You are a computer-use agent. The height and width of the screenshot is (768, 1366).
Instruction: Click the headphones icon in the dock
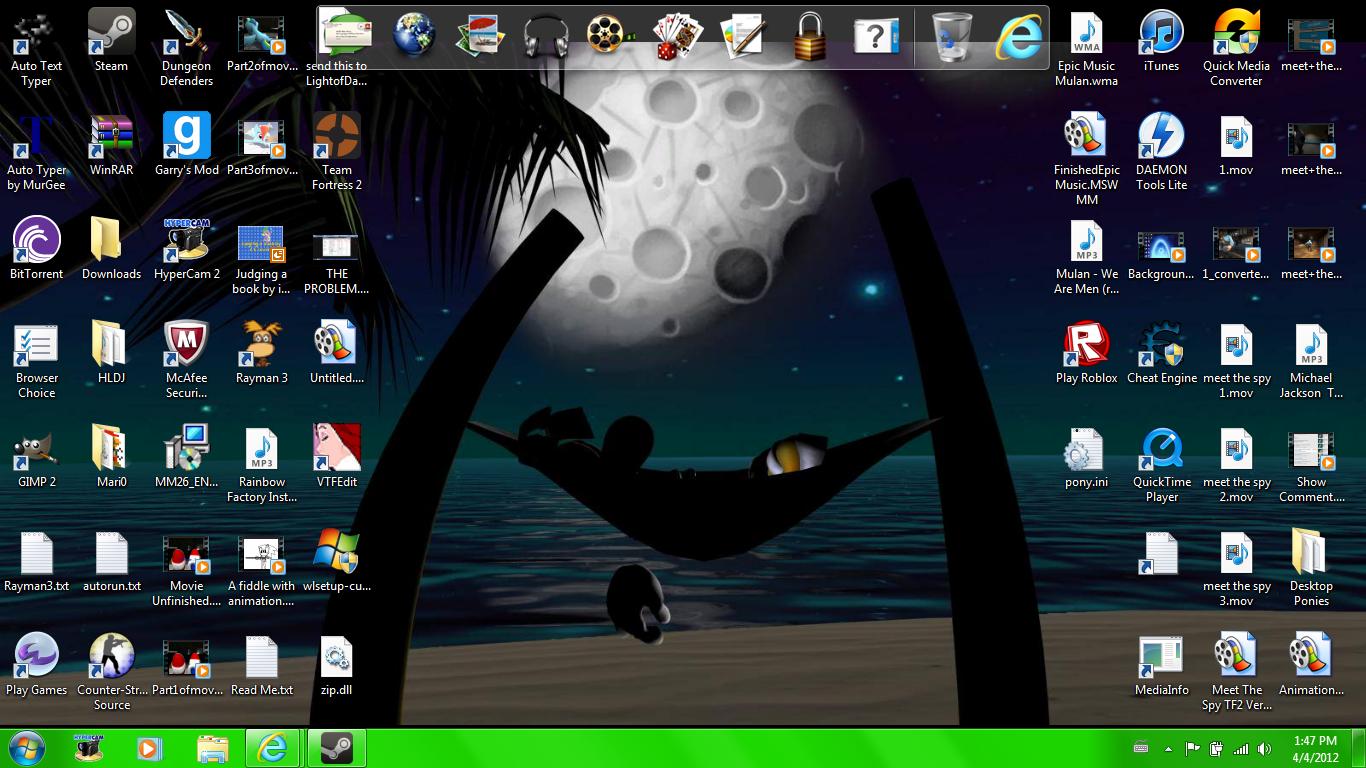pos(545,37)
